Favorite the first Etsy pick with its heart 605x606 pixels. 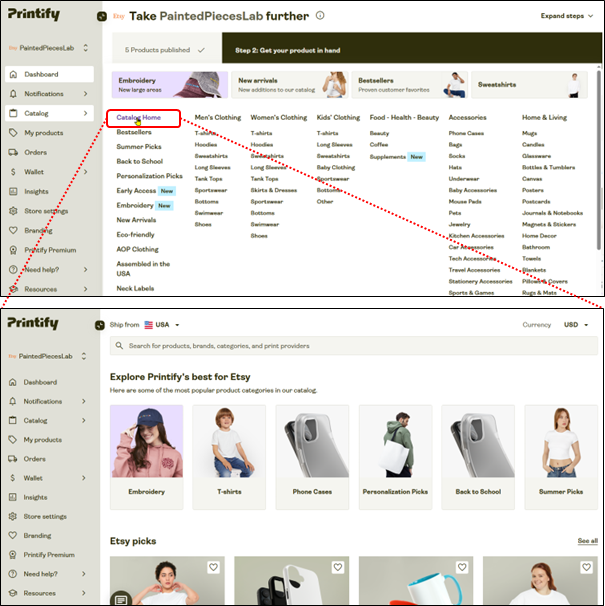214,568
